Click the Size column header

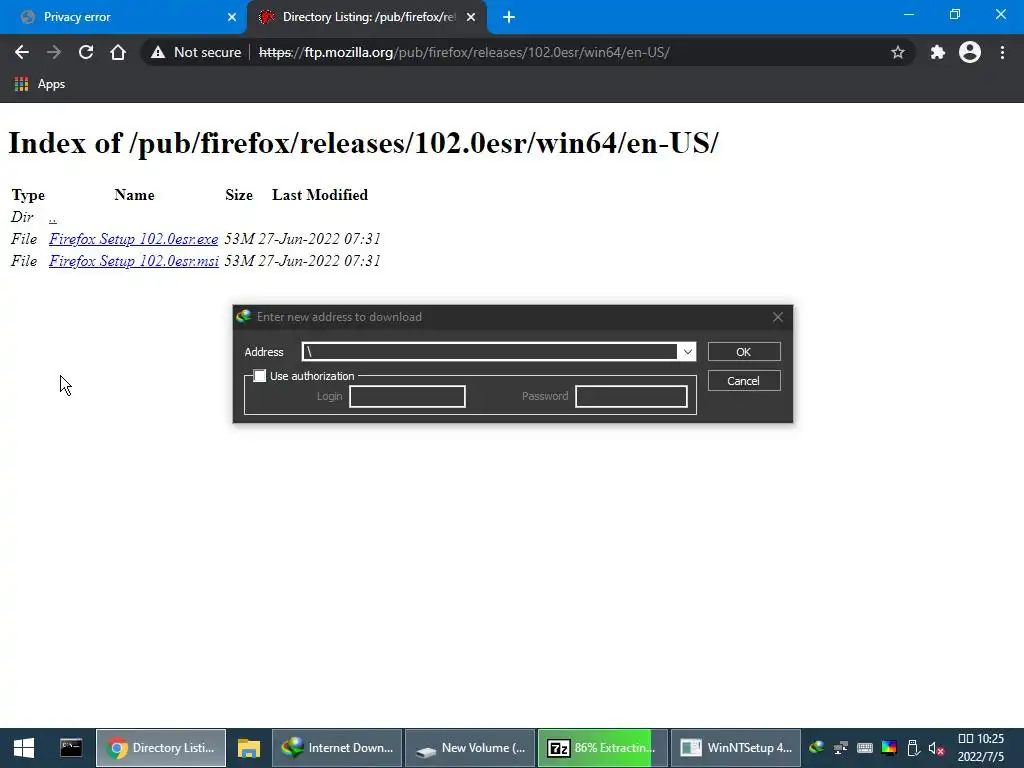[239, 195]
